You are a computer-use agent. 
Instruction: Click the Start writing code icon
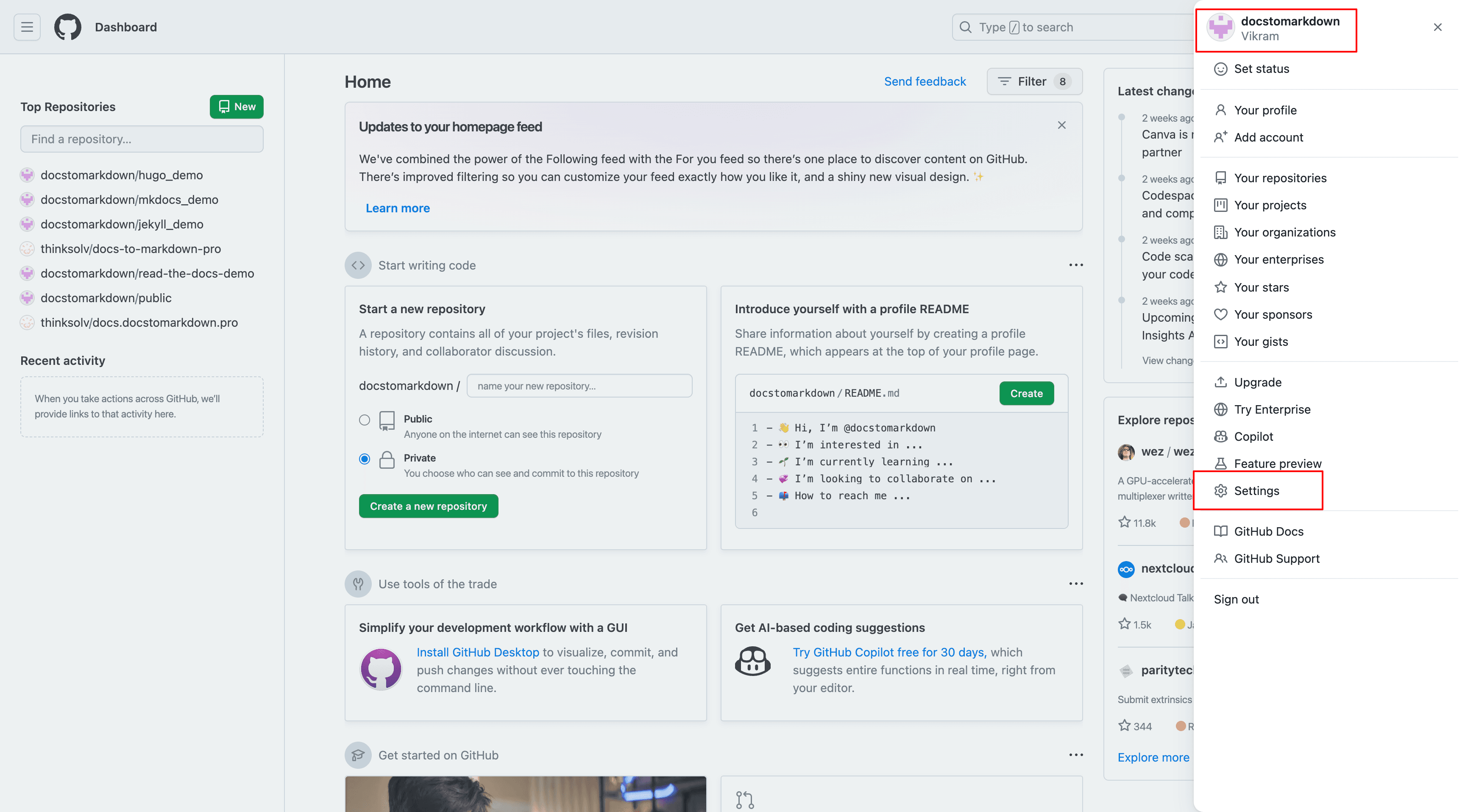click(x=358, y=265)
